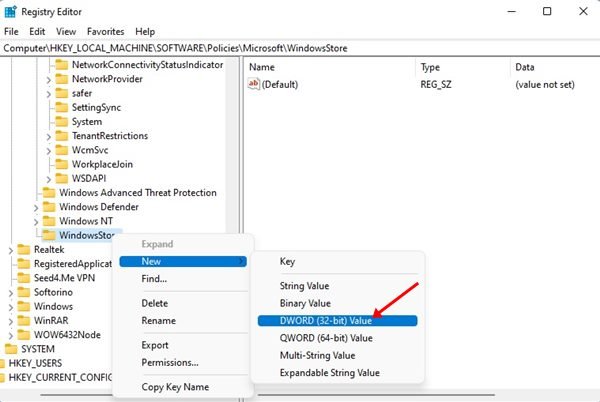Open the Edit menu
This screenshot has width=600, height=402.
click(x=37, y=31)
